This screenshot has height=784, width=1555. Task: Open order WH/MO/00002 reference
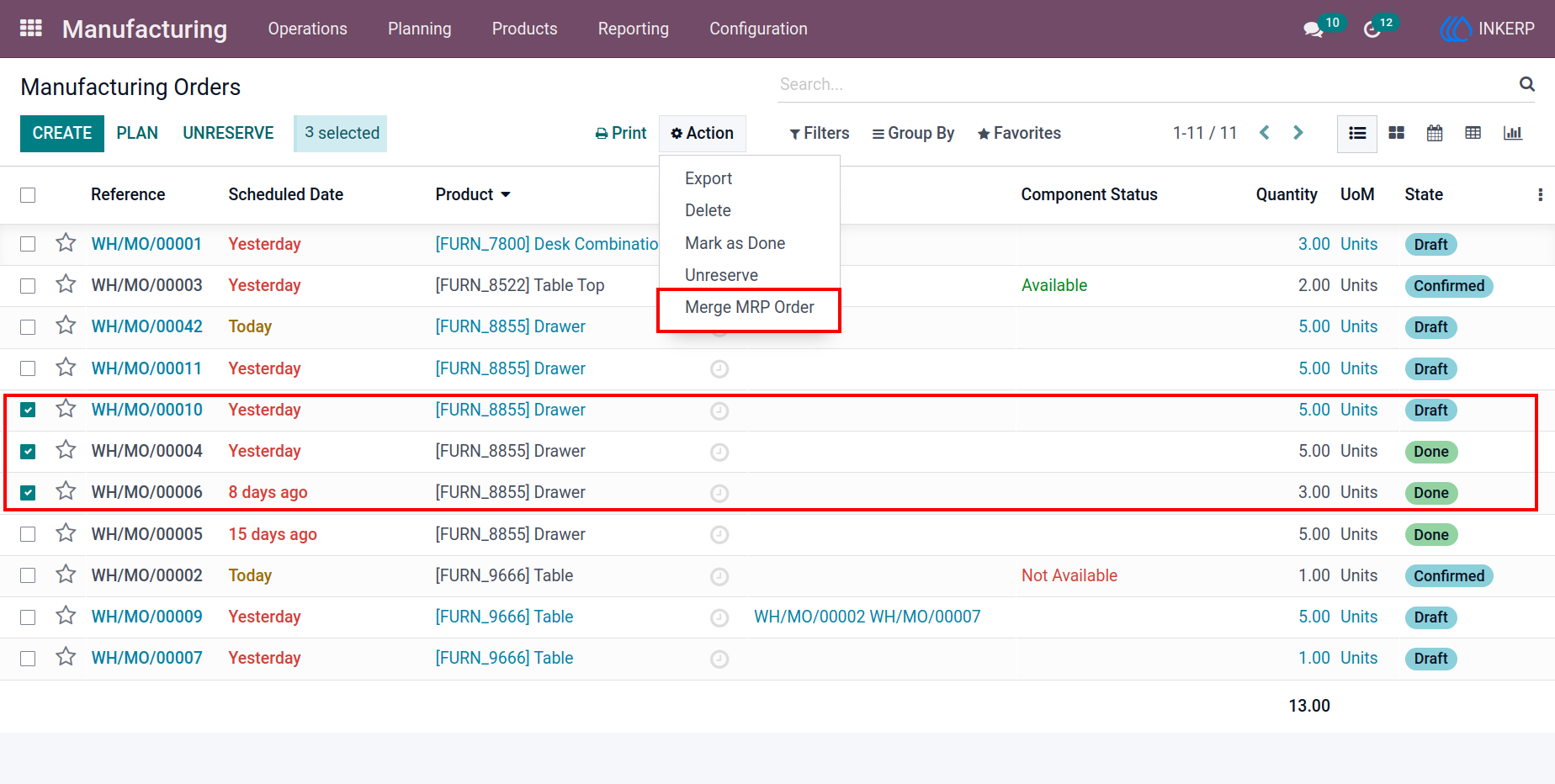pyautogui.click(x=146, y=575)
